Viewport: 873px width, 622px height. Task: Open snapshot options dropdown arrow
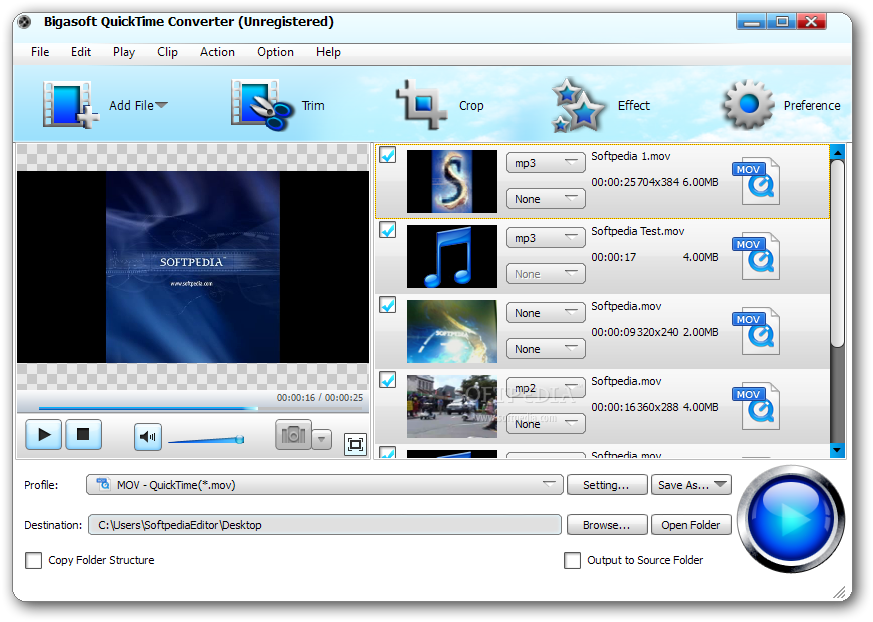322,439
